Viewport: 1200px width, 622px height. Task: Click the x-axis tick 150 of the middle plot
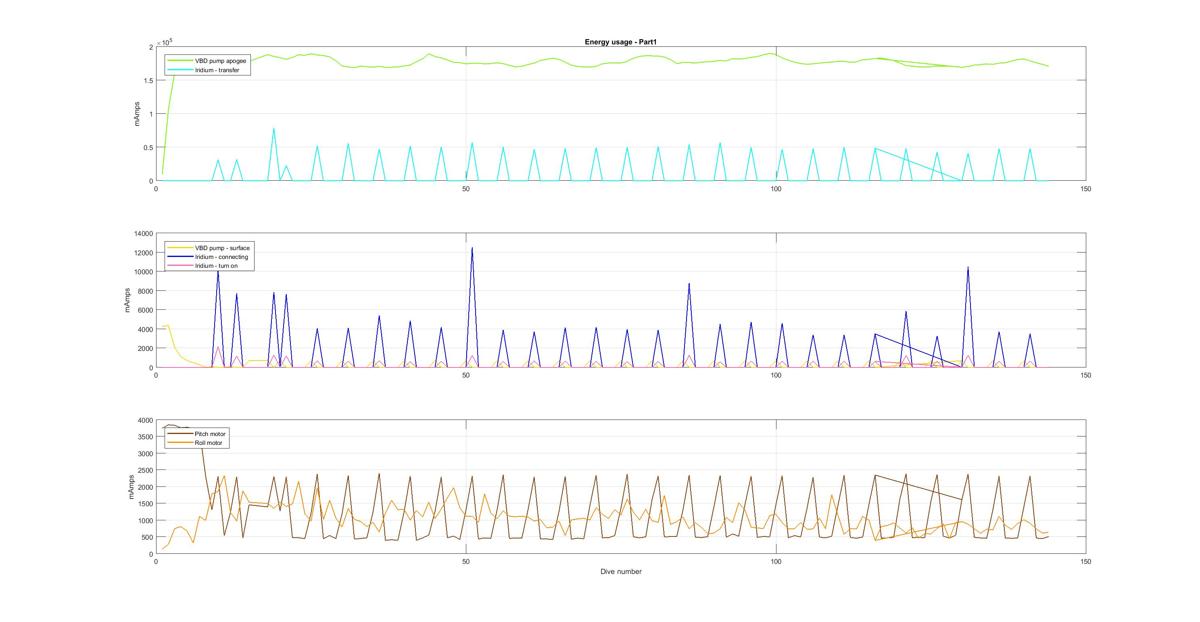point(1086,375)
